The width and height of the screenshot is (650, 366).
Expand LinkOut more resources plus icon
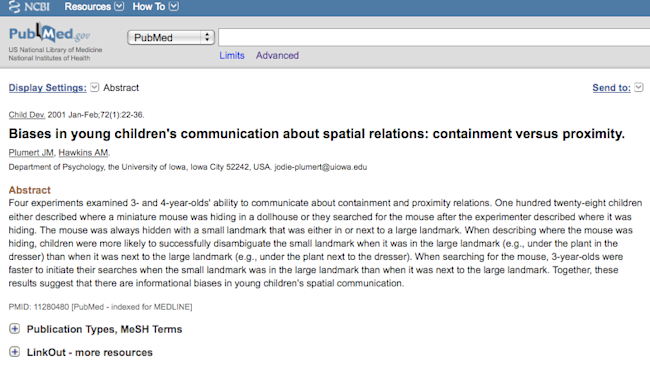tap(15, 352)
